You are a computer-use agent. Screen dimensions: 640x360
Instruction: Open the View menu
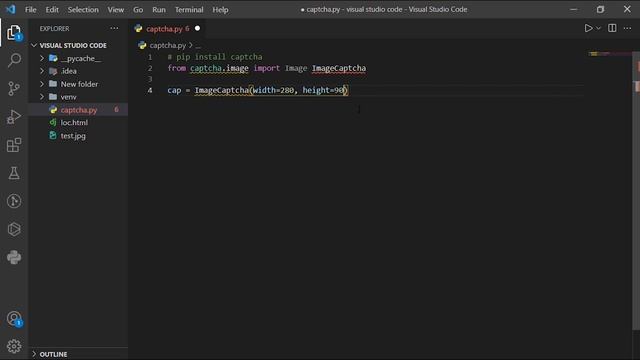(x=116, y=9)
